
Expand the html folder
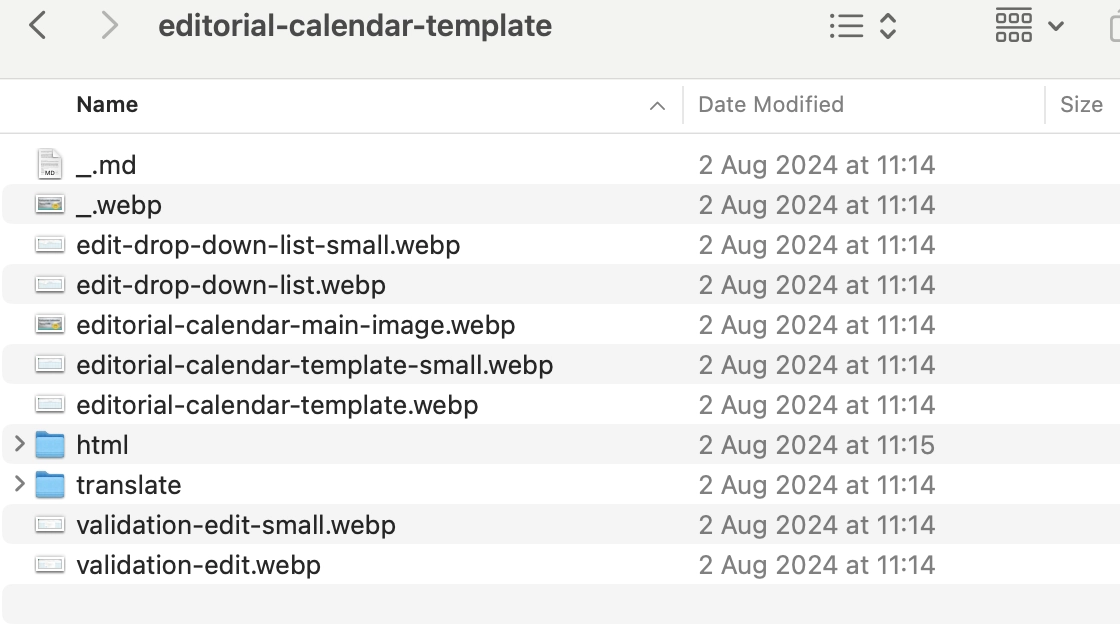pyautogui.click(x=19, y=444)
